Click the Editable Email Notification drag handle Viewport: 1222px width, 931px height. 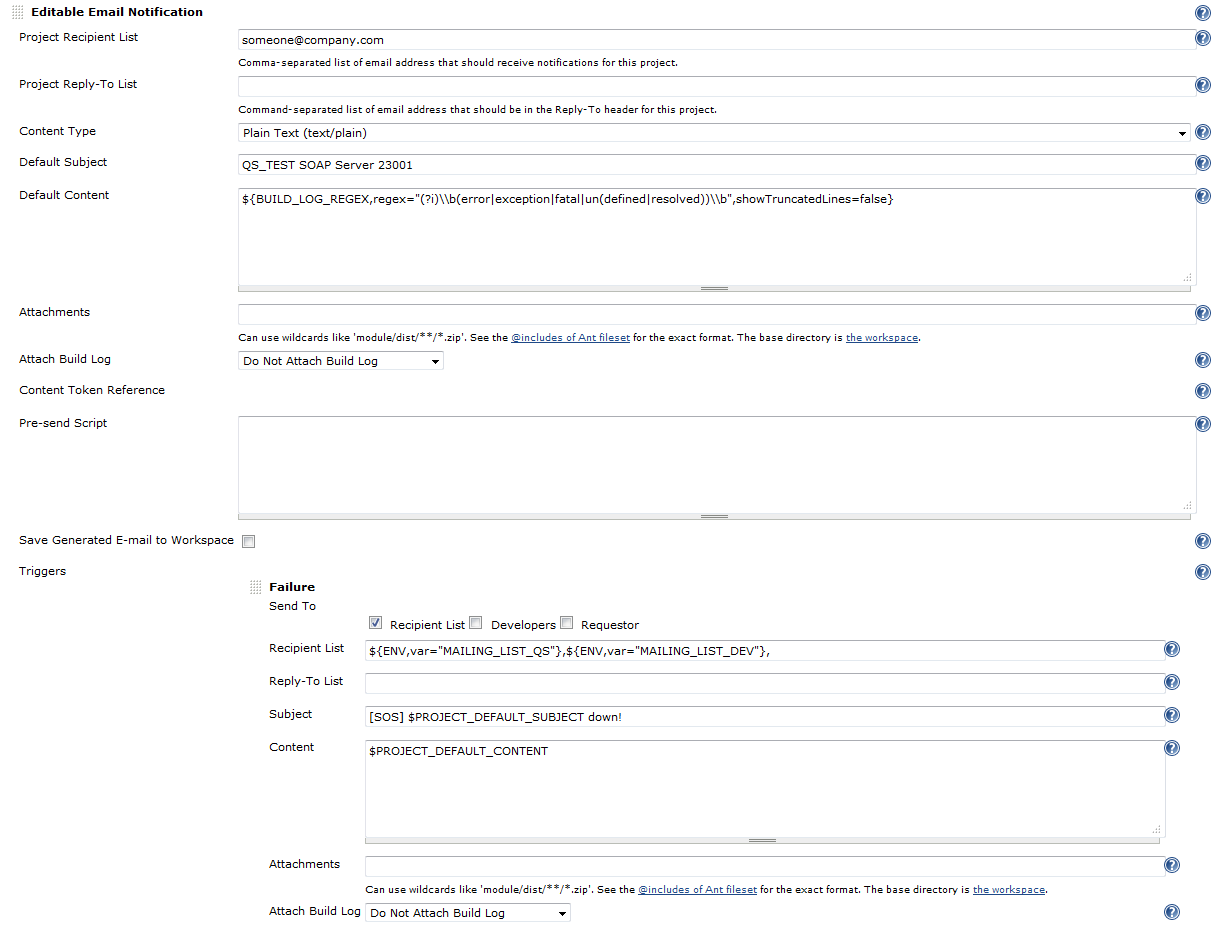click(18, 13)
